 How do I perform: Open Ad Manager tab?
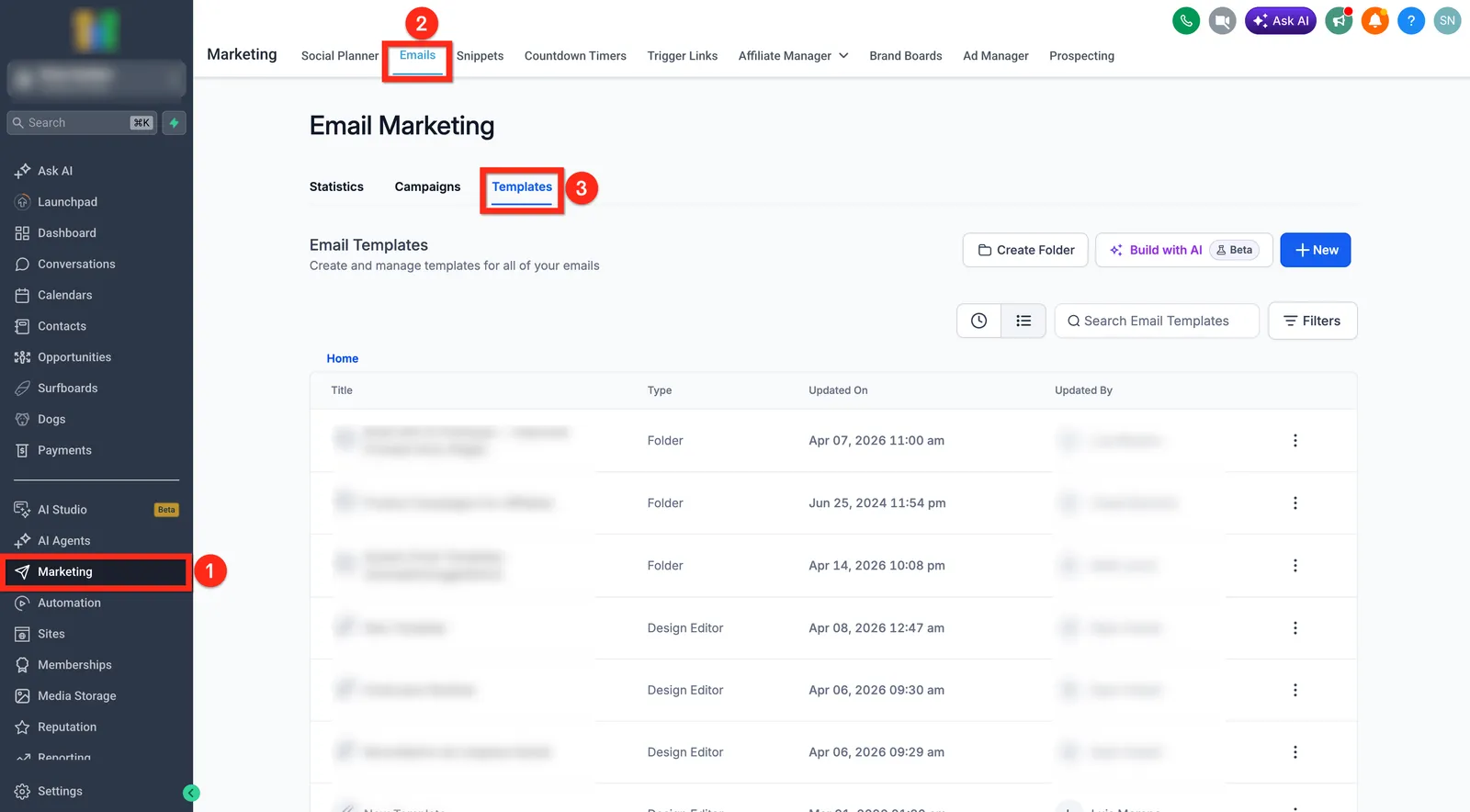tap(996, 56)
